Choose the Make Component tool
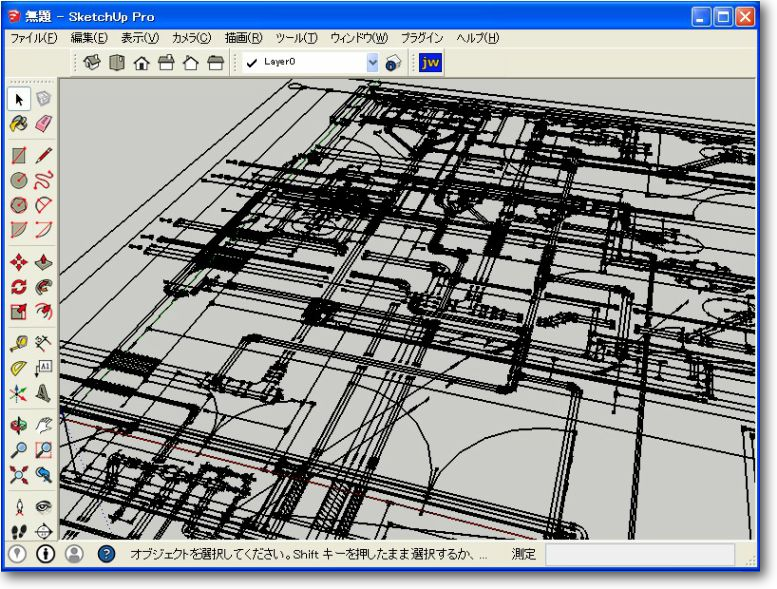Viewport: 777px width, 589px height. [x=44, y=99]
